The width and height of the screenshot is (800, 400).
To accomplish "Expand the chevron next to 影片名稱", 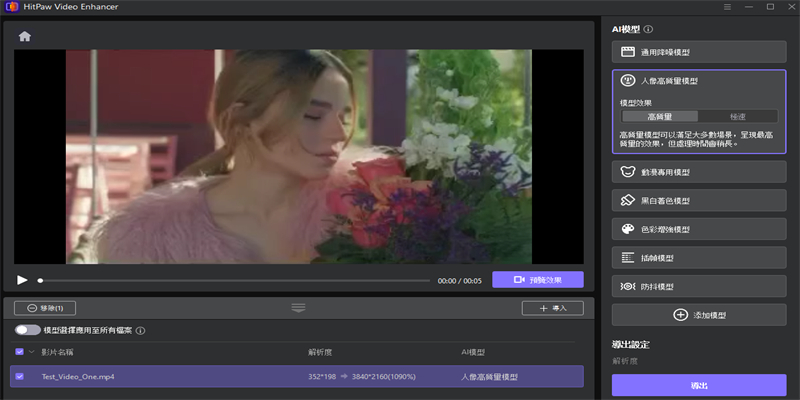I will [x=32, y=352].
